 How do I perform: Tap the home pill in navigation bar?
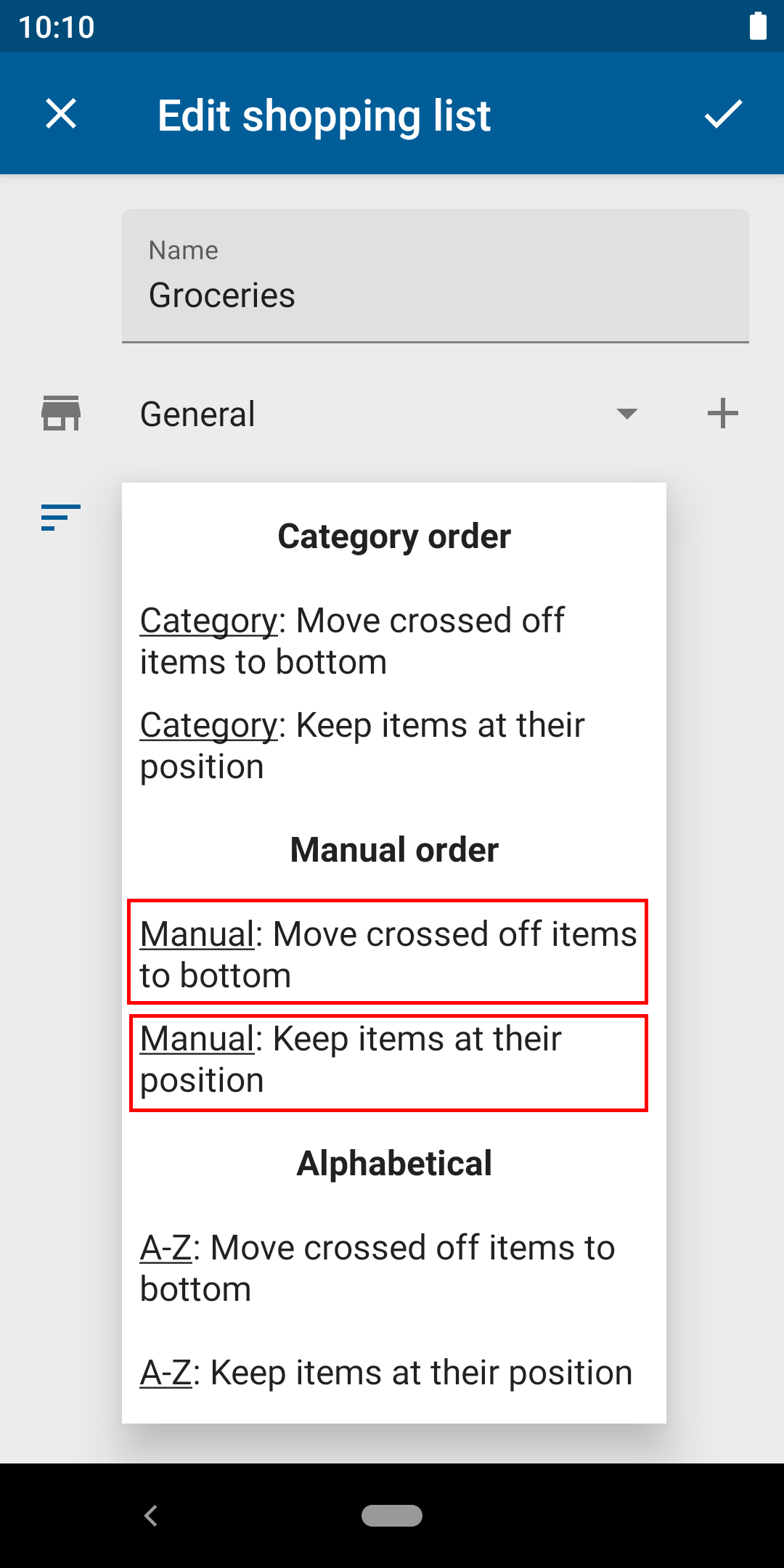[392, 1516]
